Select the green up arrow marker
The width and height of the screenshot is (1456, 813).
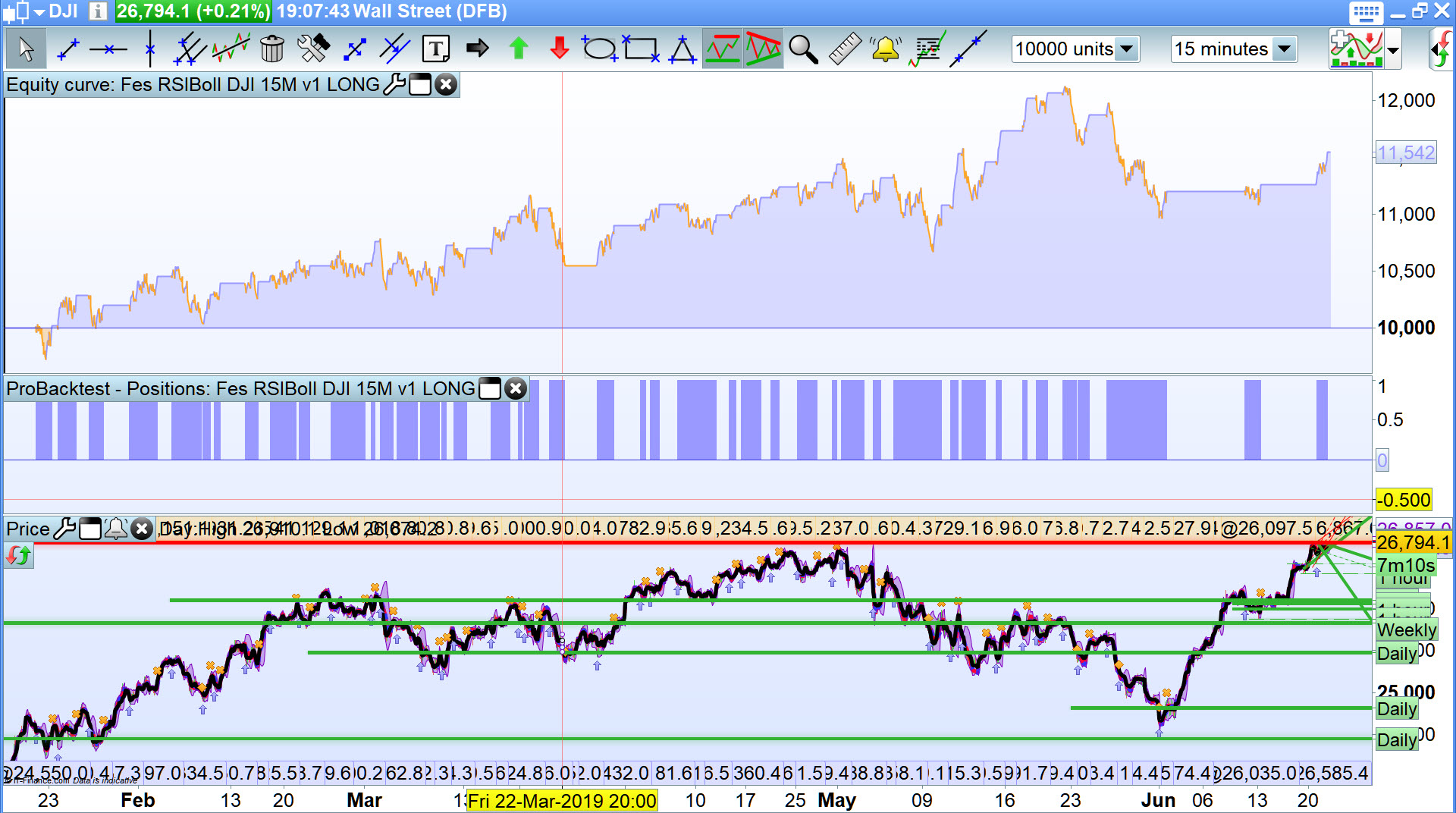pos(519,49)
